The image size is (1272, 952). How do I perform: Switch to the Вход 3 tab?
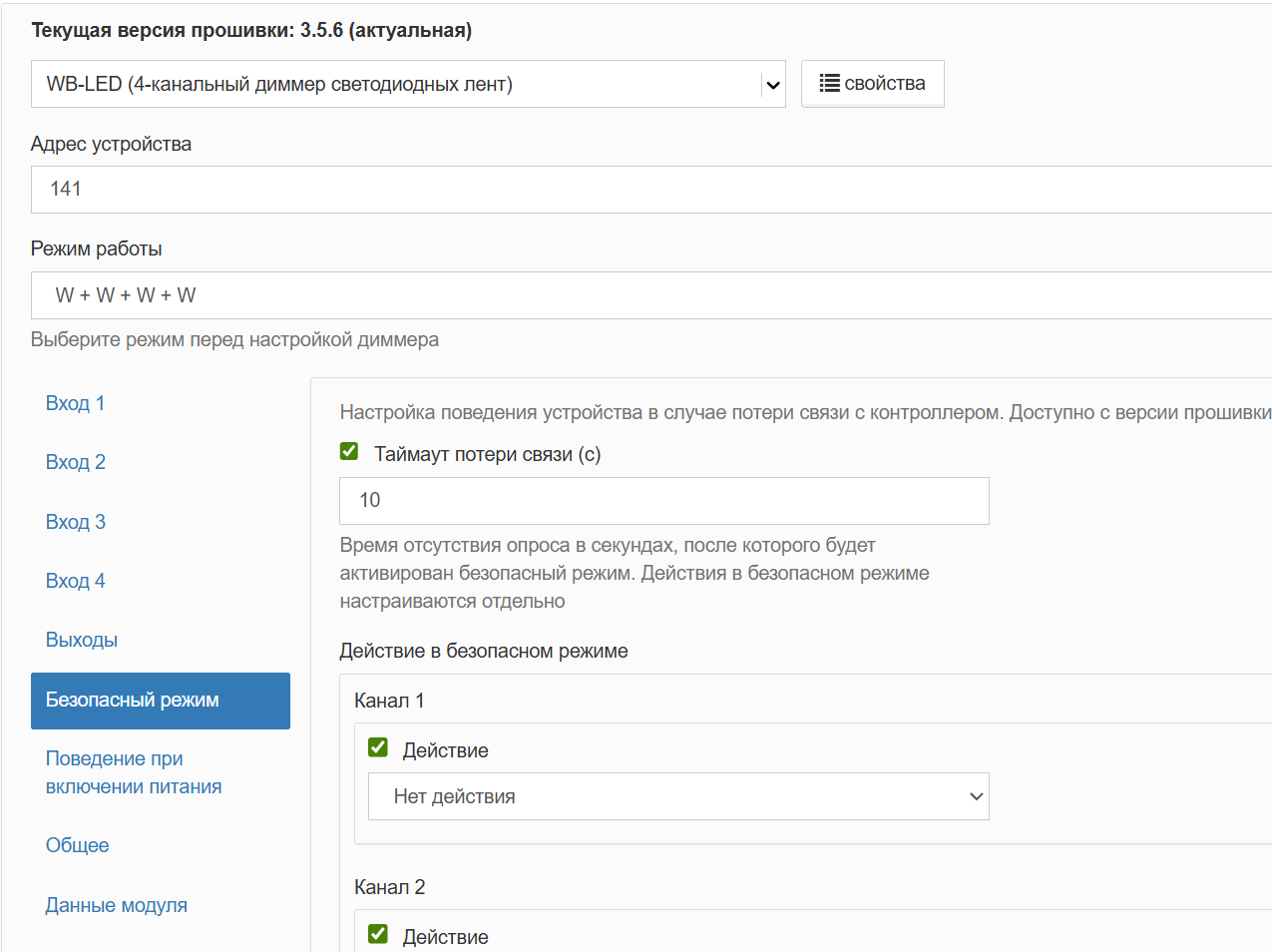tap(75, 522)
